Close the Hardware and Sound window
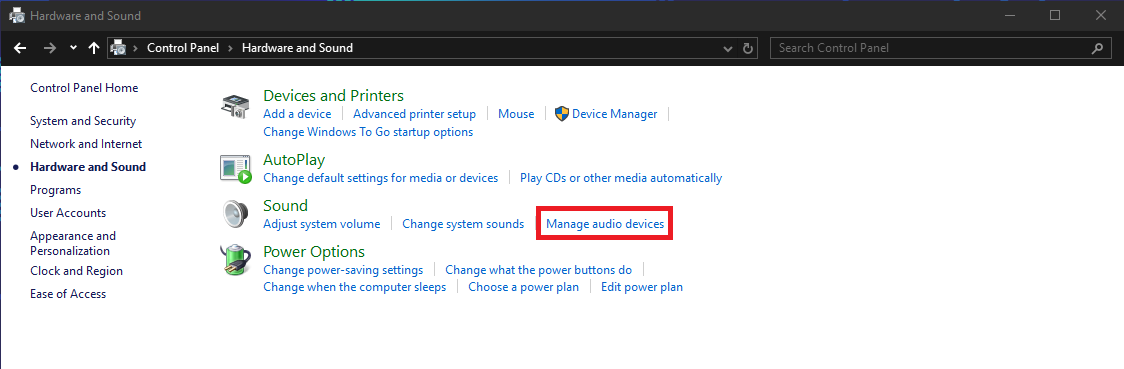Screen dimensions: 1124x369 point(1101,15)
